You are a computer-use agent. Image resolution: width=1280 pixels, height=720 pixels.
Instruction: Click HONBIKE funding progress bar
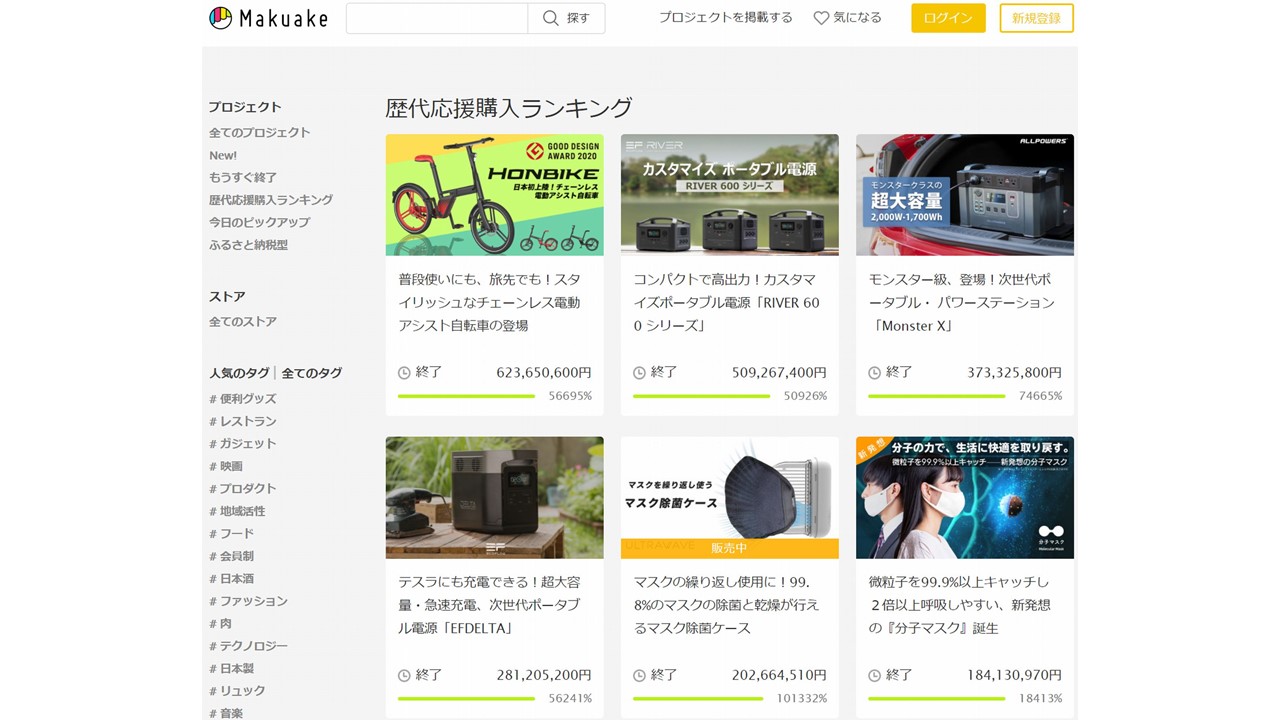tap(466, 396)
